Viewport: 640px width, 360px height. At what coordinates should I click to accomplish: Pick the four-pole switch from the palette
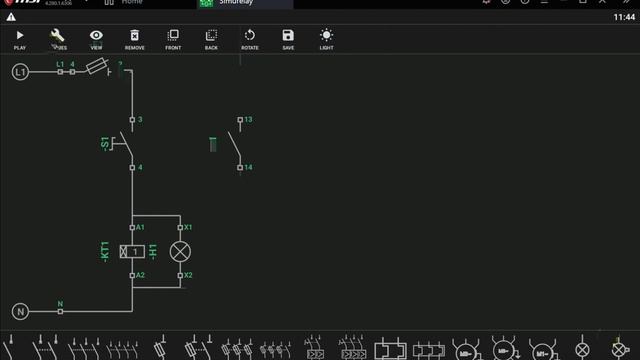(x=122, y=349)
